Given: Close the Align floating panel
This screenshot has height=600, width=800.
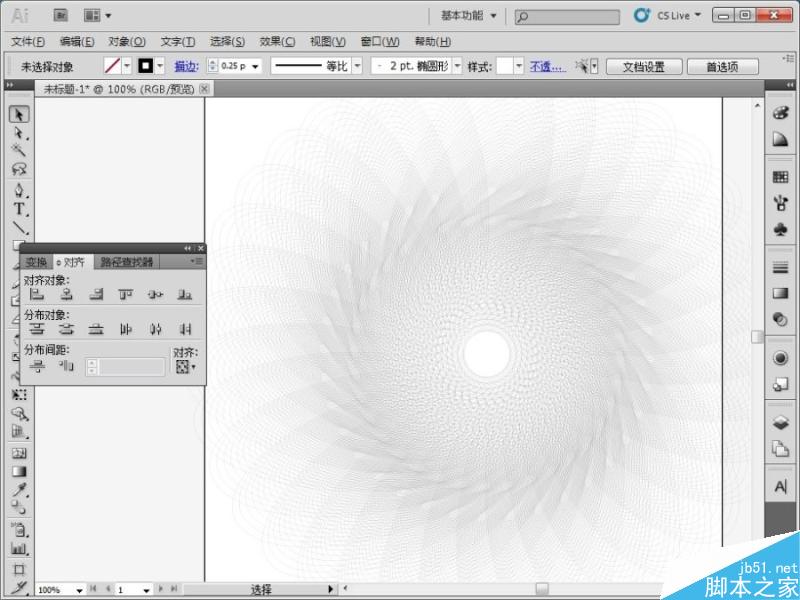Looking at the screenshot, I should (x=201, y=248).
